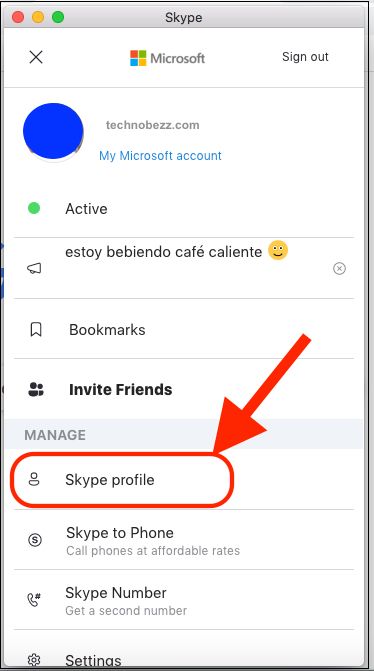This screenshot has width=374, height=671.
Task: Change the Active presence status
Action: point(184,209)
